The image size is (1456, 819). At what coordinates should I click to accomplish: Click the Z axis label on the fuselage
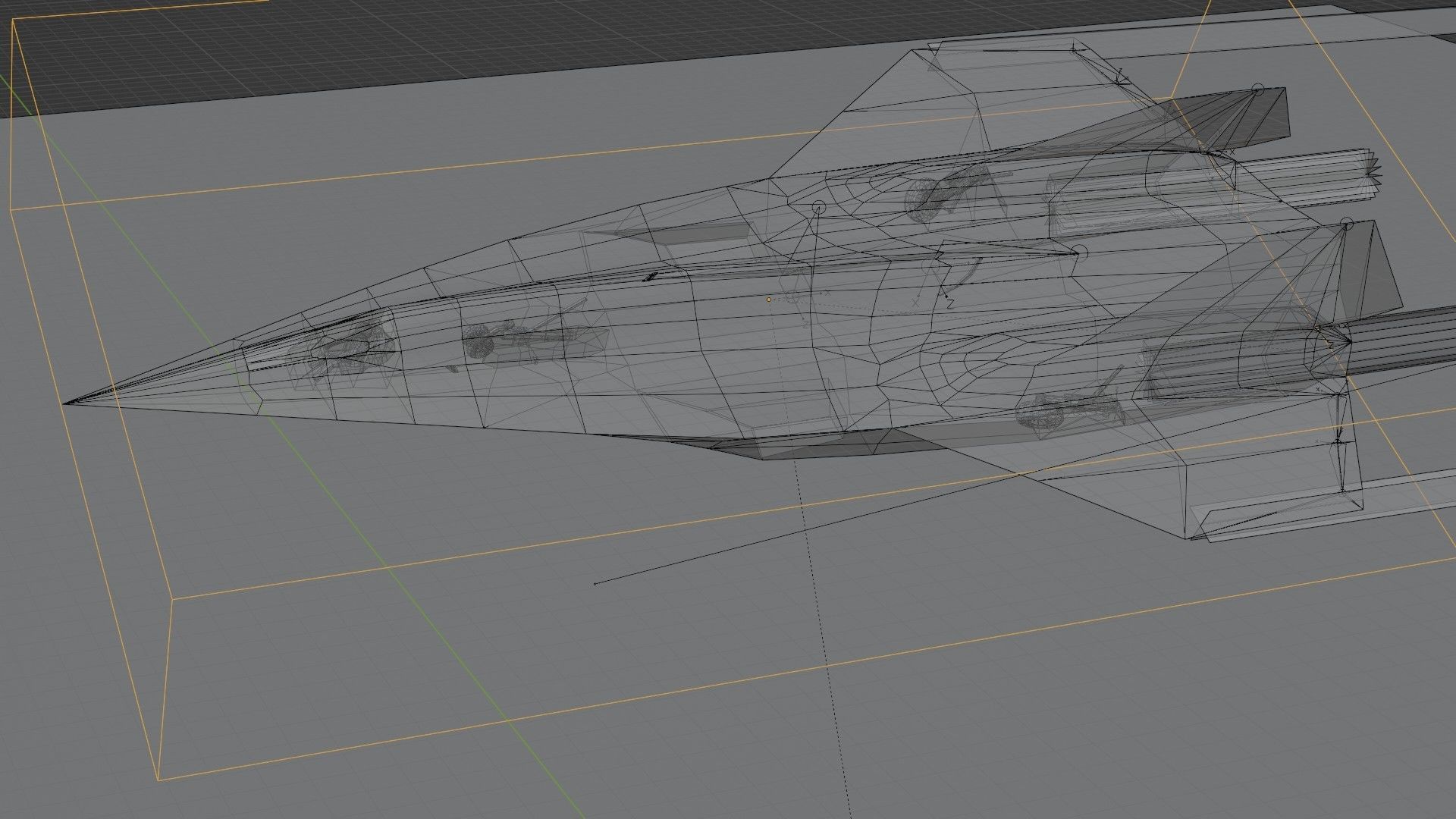click(x=949, y=303)
